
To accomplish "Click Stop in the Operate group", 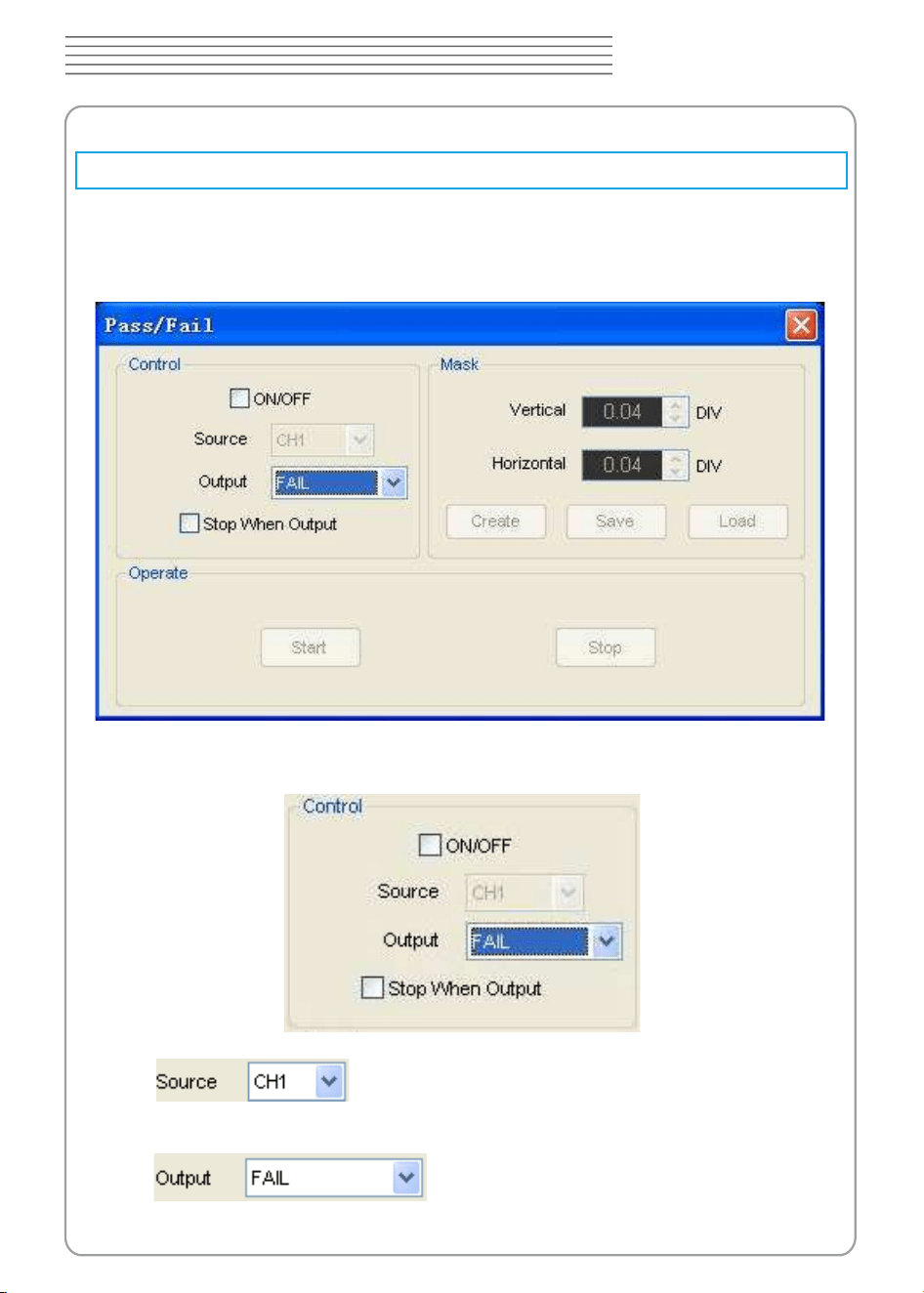I will (605, 647).
